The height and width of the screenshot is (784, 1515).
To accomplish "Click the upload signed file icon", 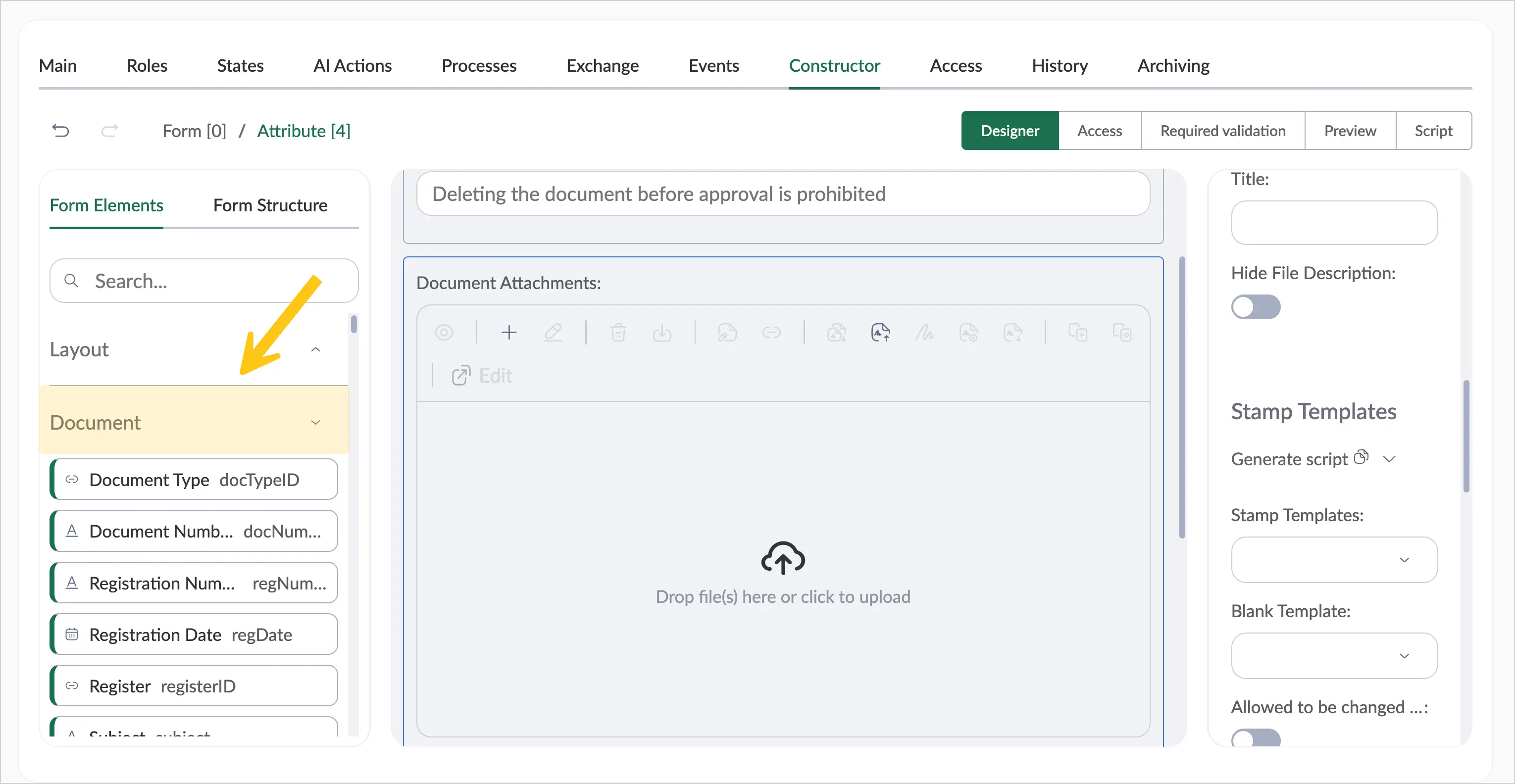I will click(880, 333).
